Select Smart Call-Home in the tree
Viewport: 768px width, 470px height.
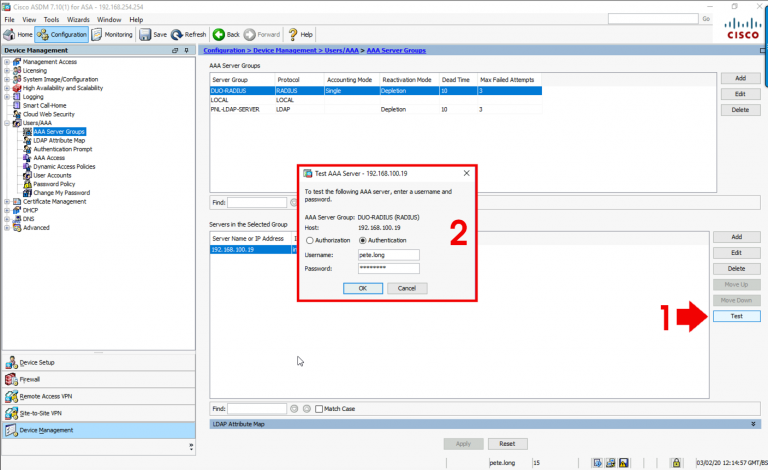(x=44, y=105)
